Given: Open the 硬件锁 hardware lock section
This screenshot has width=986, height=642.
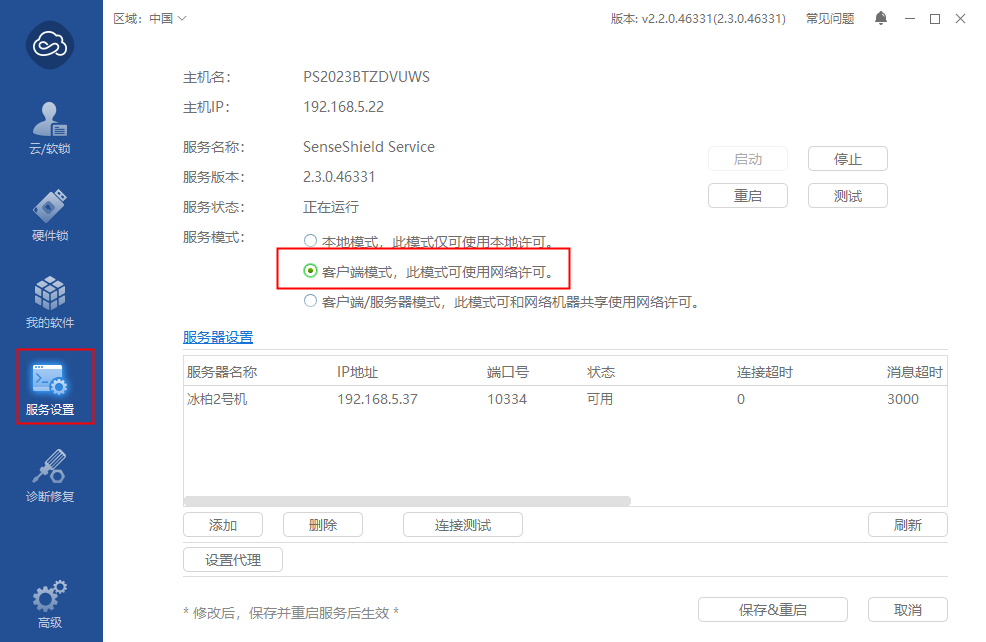Looking at the screenshot, I should pos(50,214).
